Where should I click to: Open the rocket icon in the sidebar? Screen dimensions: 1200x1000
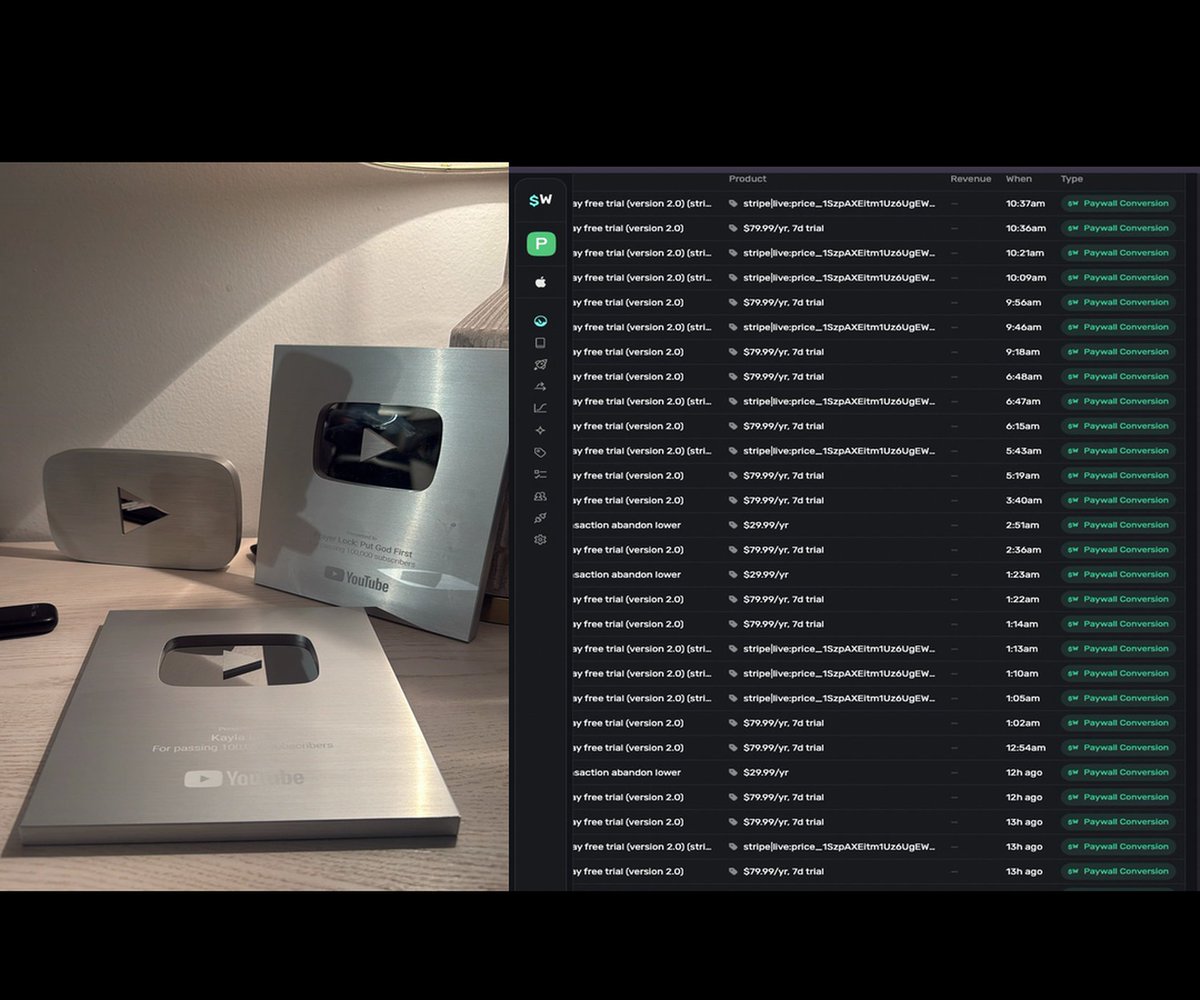pyautogui.click(x=540, y=365)
